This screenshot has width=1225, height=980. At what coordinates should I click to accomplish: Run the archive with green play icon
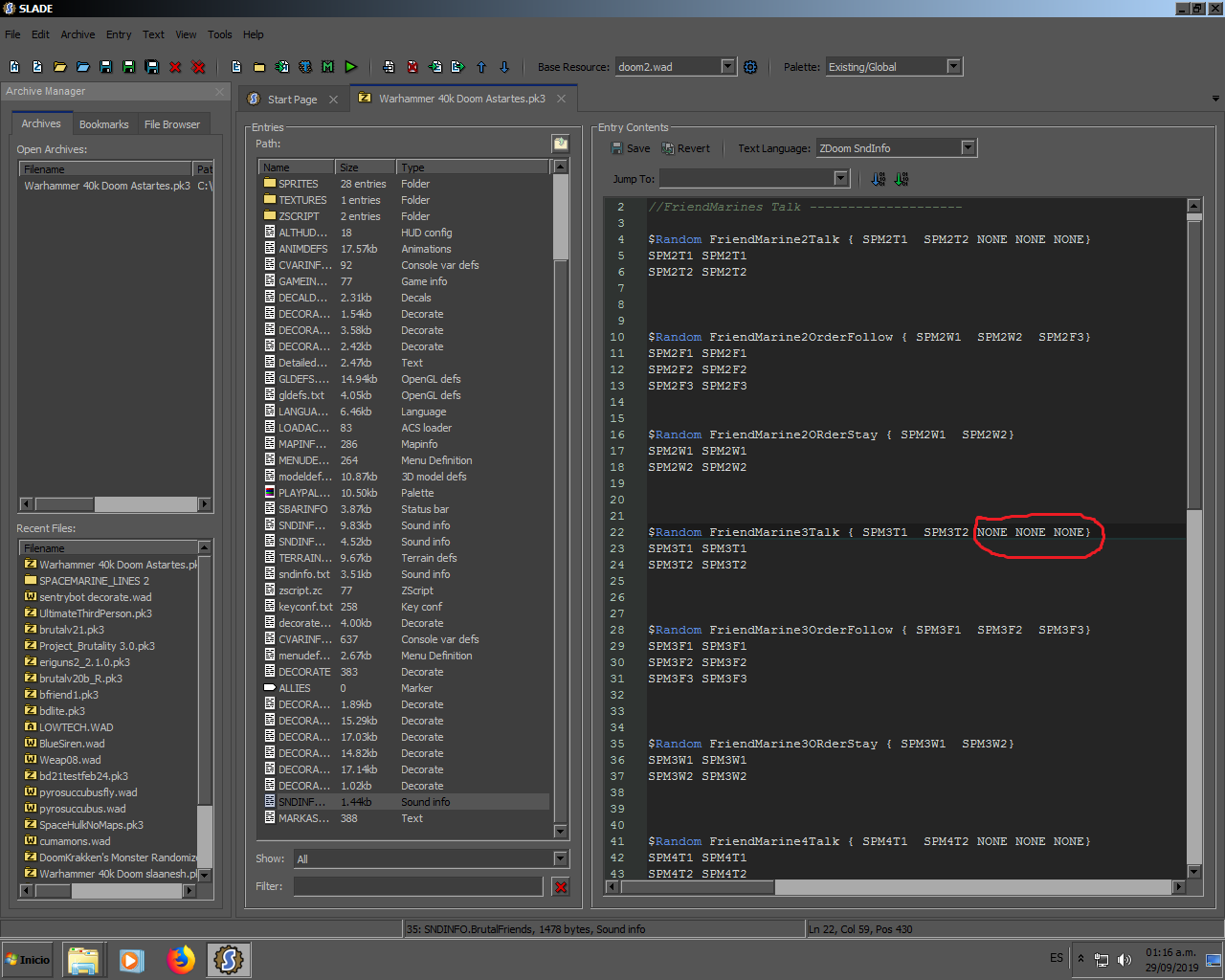tap(351, 67)
